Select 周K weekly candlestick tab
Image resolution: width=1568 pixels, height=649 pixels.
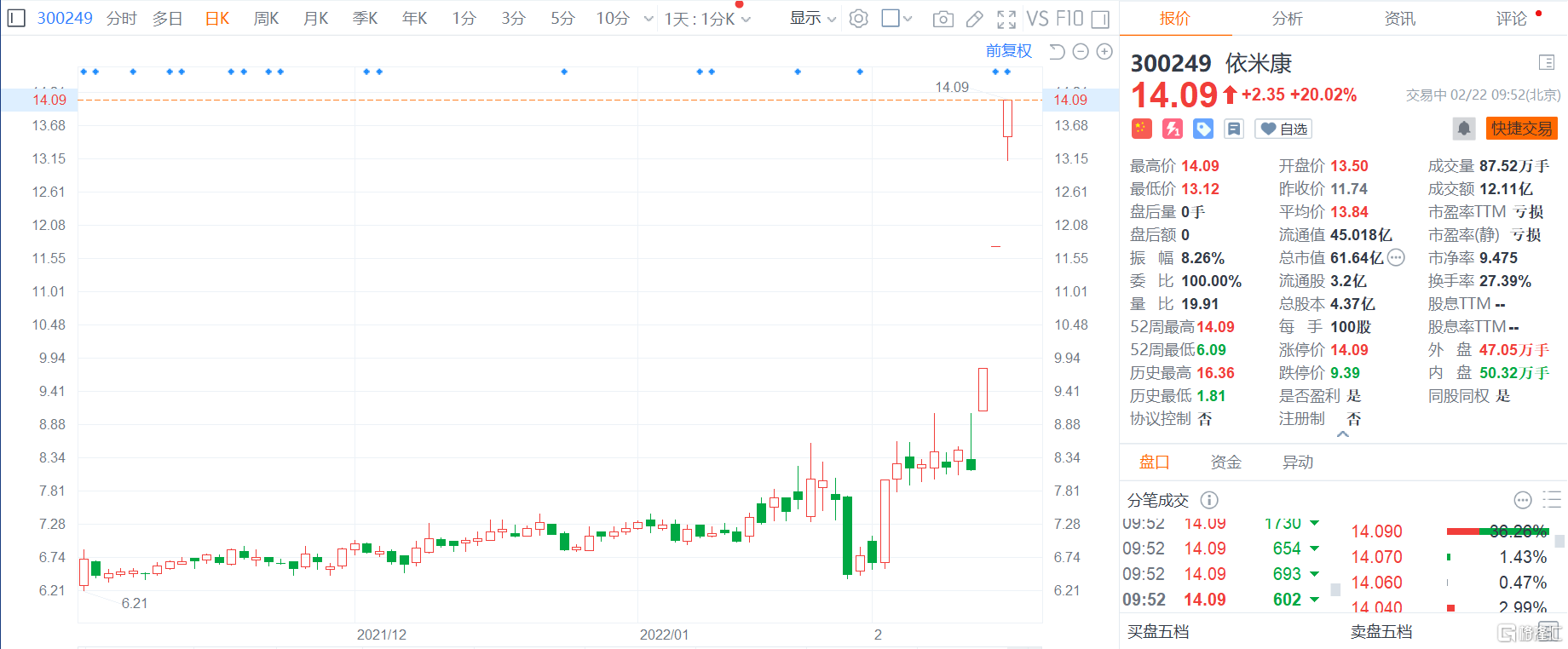point(267,18)
